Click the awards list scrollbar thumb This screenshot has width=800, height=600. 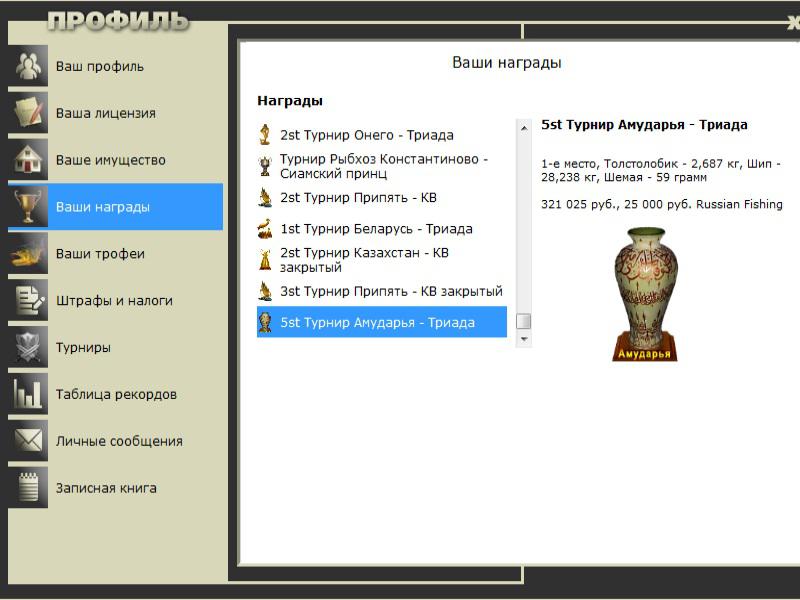coord(524,321)
